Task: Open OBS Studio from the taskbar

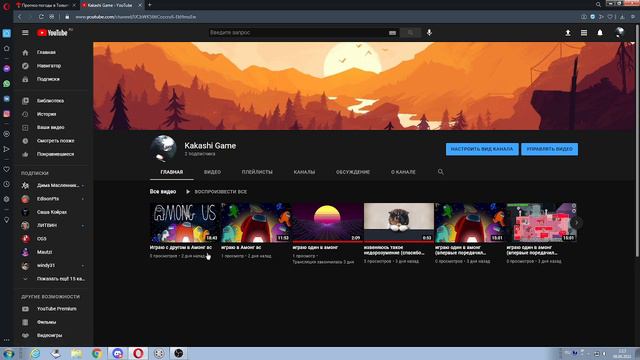Action: [179, 353]
